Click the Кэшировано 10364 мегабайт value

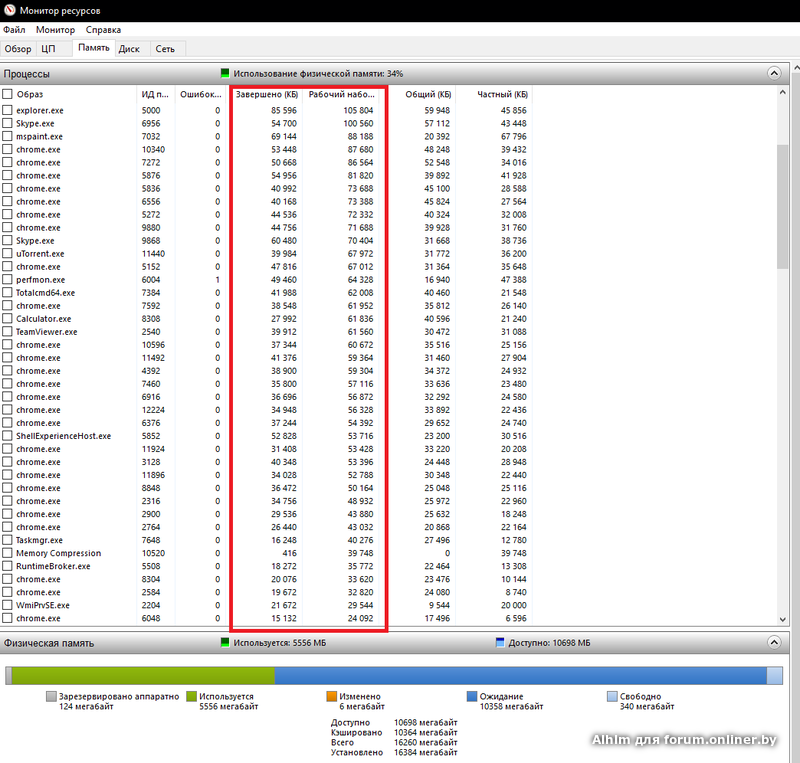(426, 732)
